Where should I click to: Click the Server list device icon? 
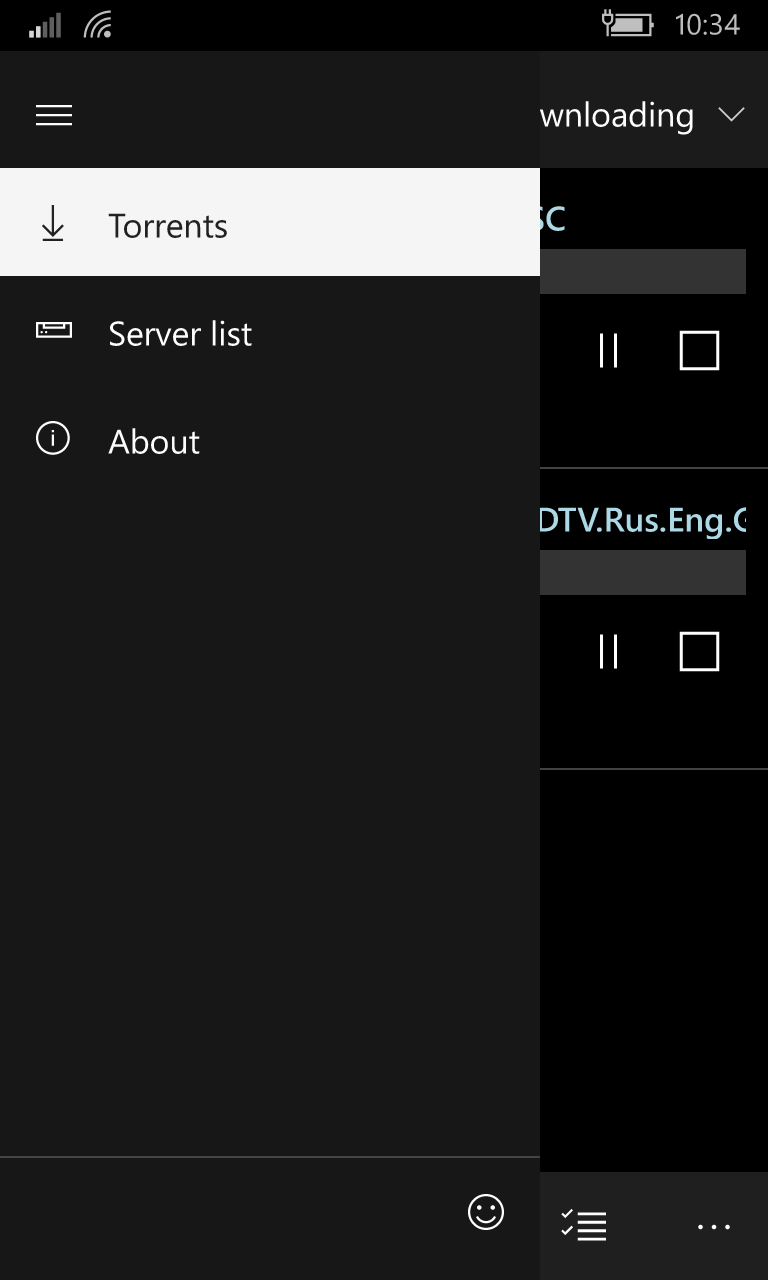pos(53,330)
